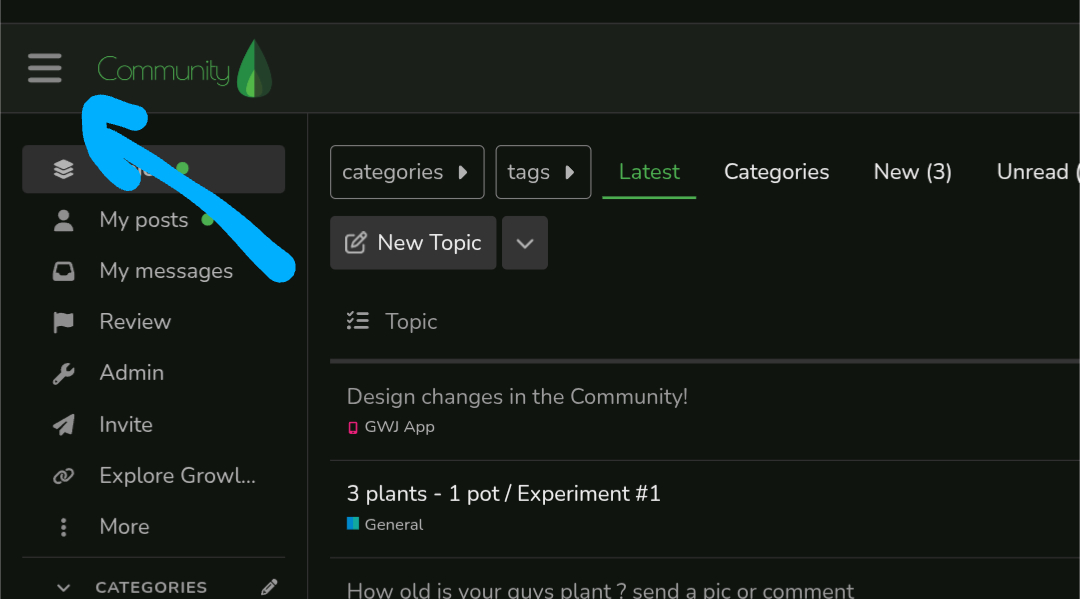Open dropdown arrow beside New Topic
1080x599 pixels.
525,243
